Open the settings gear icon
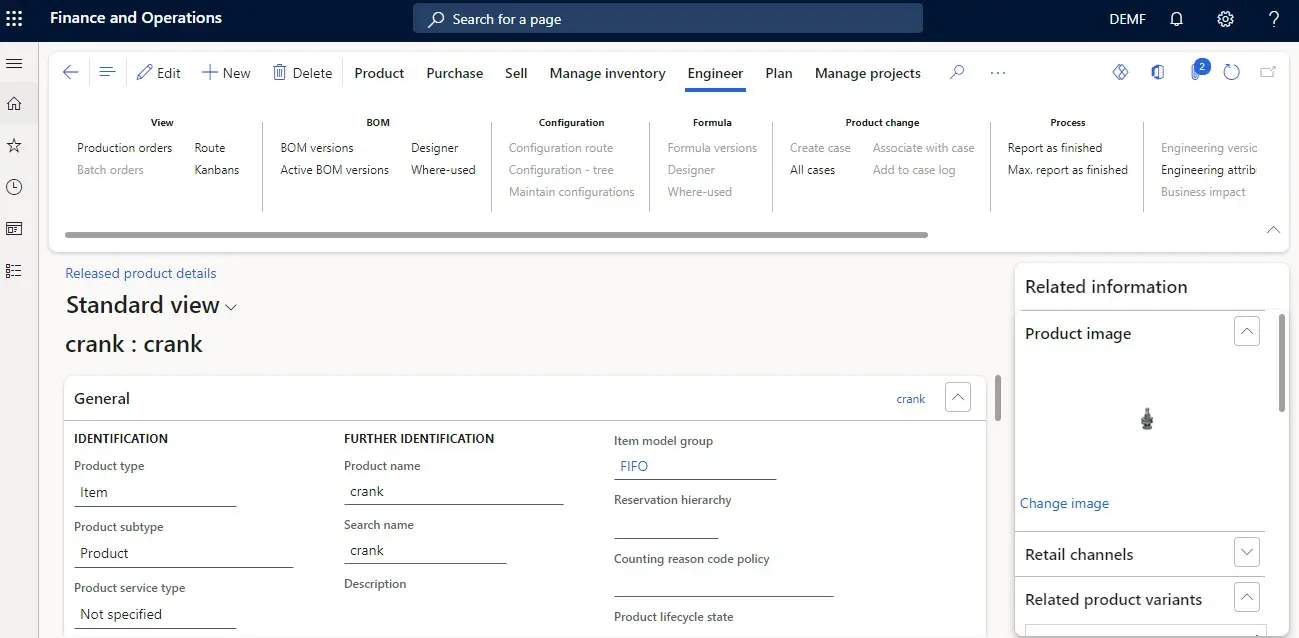 (1225, 19)
